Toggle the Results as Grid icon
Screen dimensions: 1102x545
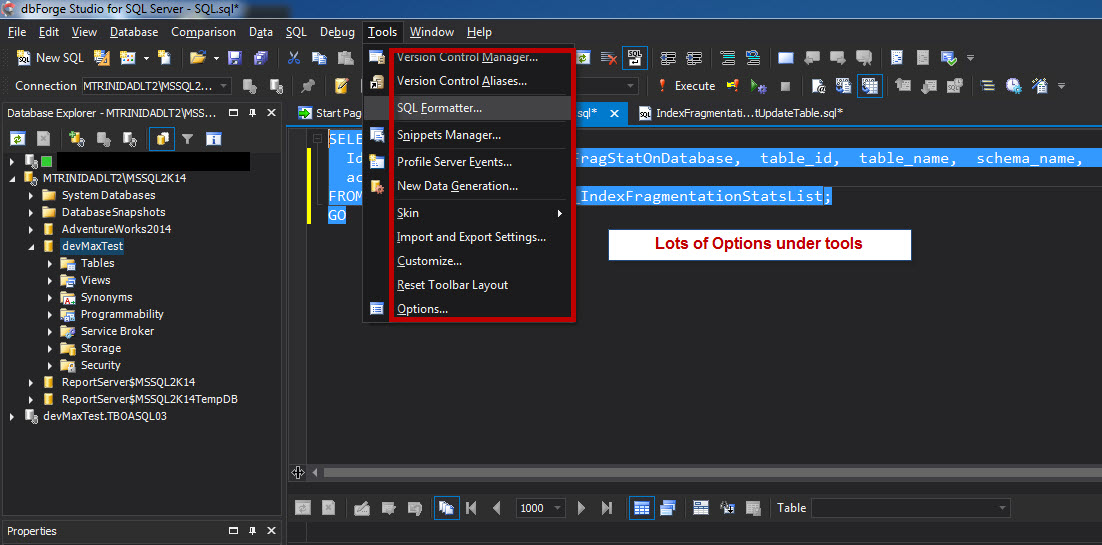point(869,86)
